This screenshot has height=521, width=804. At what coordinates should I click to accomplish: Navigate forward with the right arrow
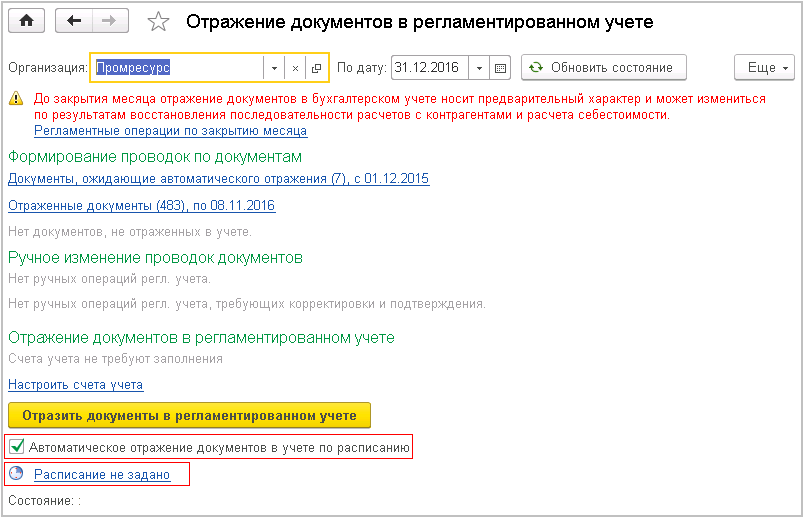pyautogui.click(x=110, y=21)
